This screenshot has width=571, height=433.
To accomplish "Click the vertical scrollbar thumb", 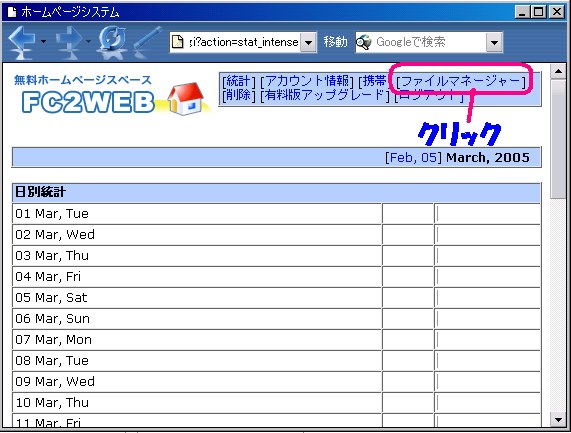I will pyautogui.click(x=558, y=138).
